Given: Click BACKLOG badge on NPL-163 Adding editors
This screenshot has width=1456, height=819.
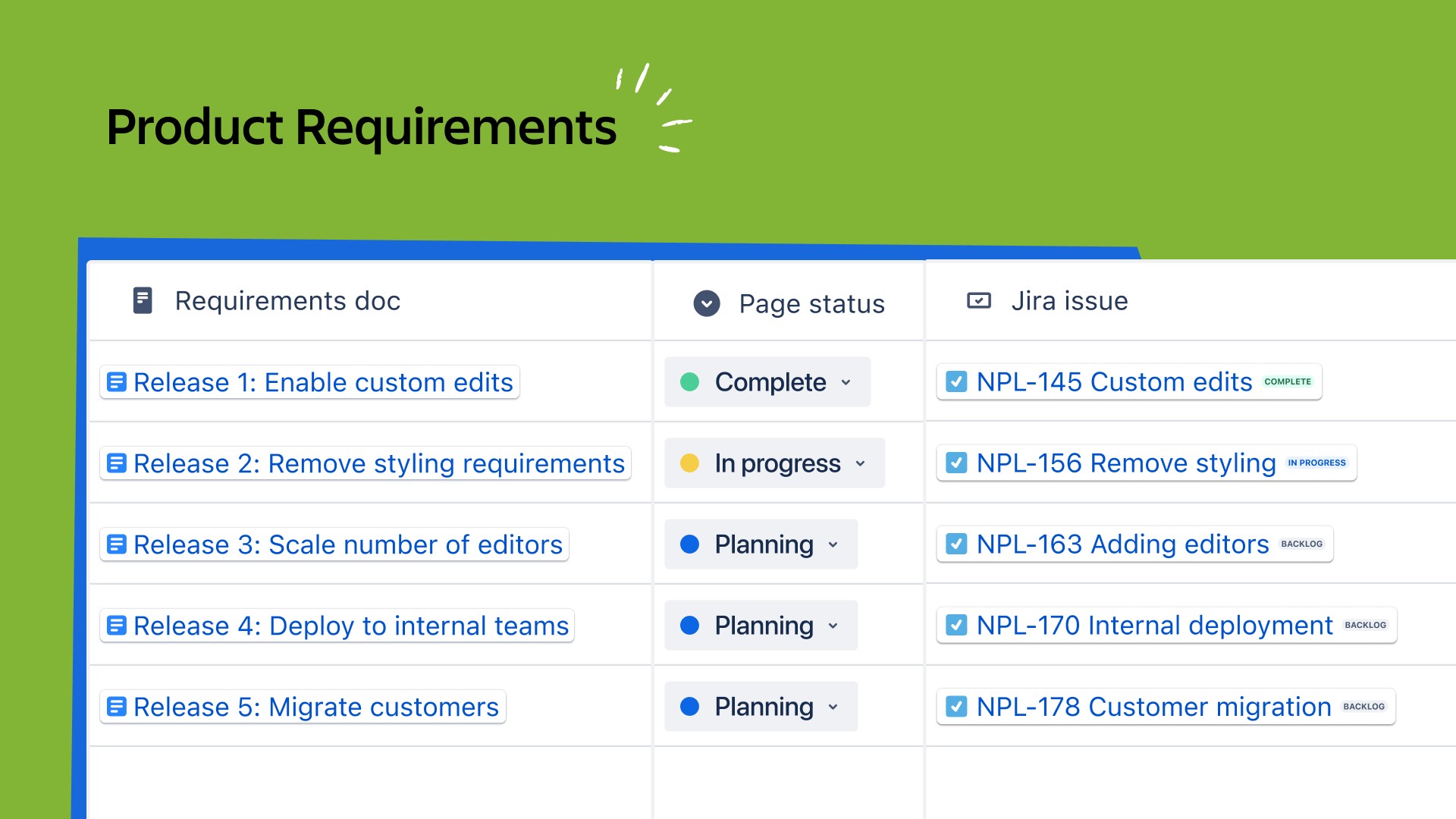Looking at the screenshot, I should (1301, 544).
